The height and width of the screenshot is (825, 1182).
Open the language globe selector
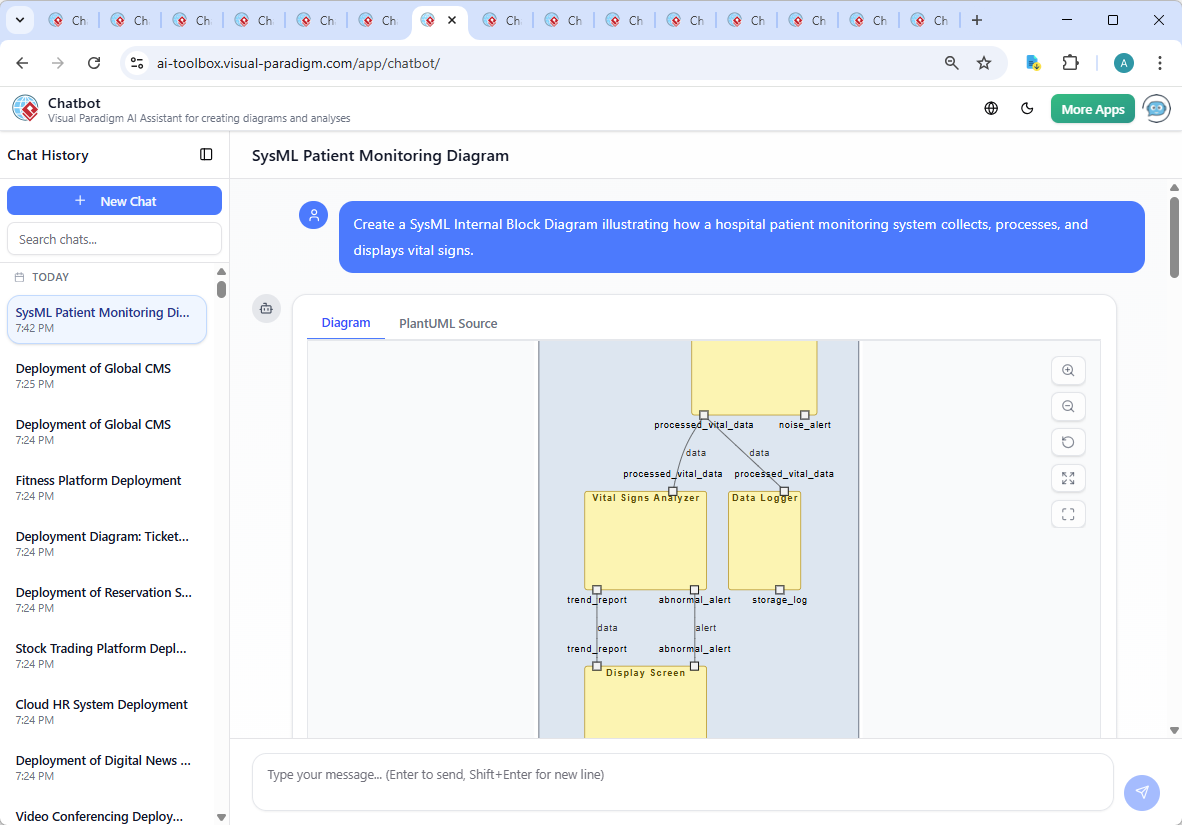click(x=991, y=109)
